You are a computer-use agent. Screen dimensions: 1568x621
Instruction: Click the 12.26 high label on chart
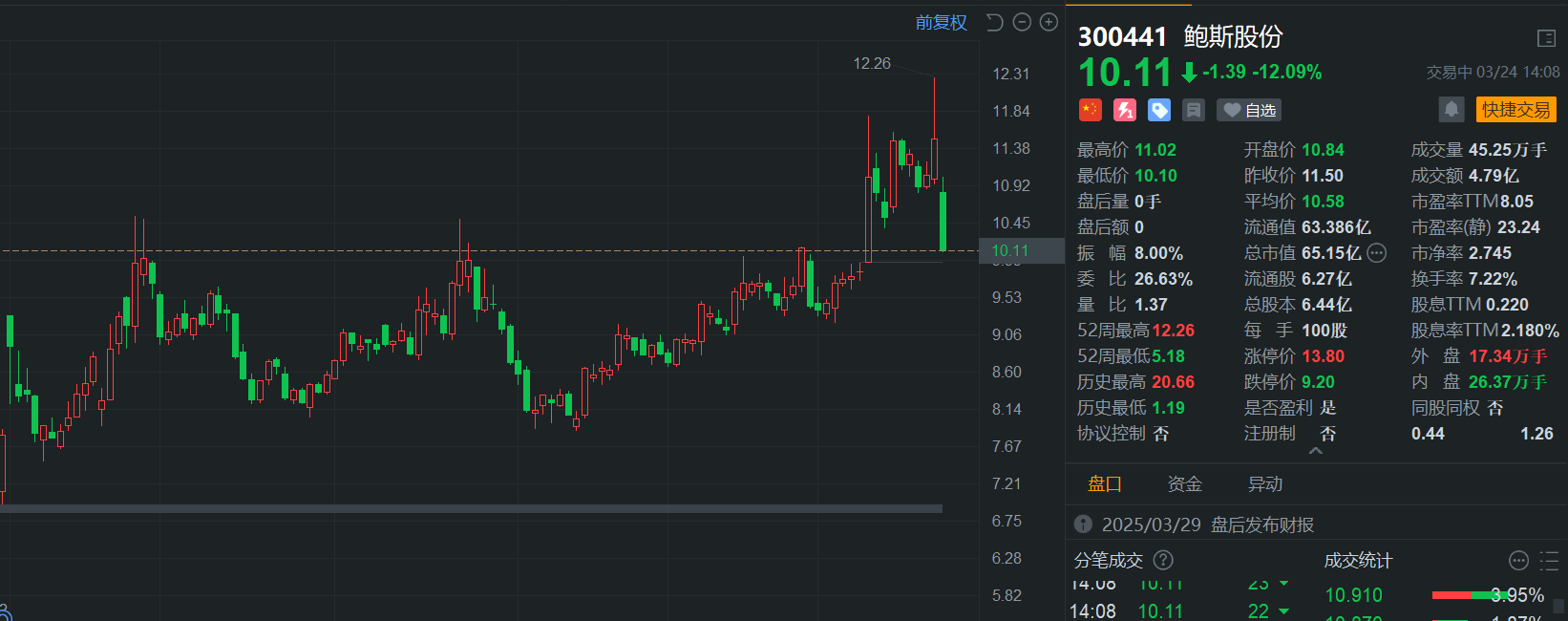tap(871, 64)
